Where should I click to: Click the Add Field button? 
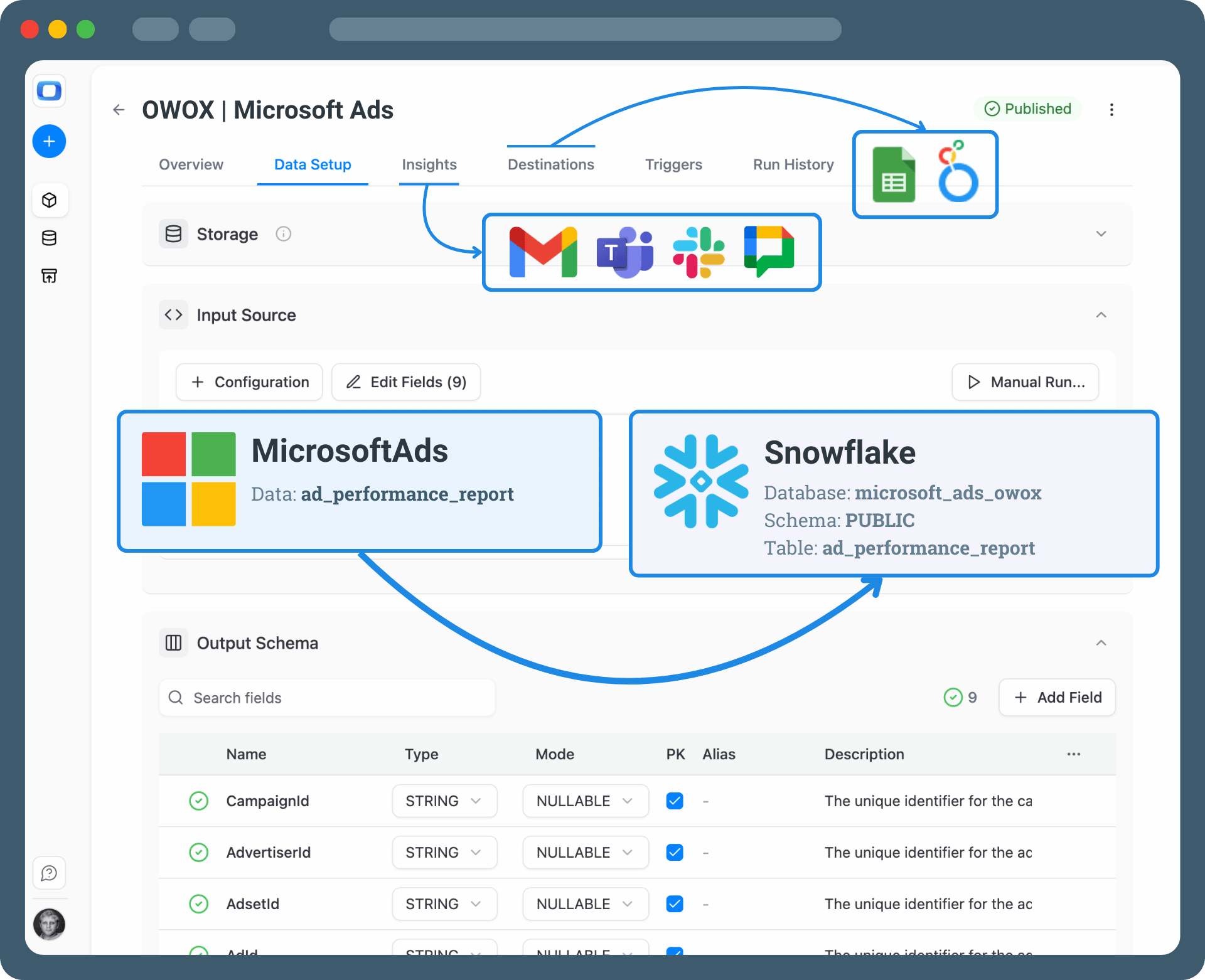coord(1057,697)
